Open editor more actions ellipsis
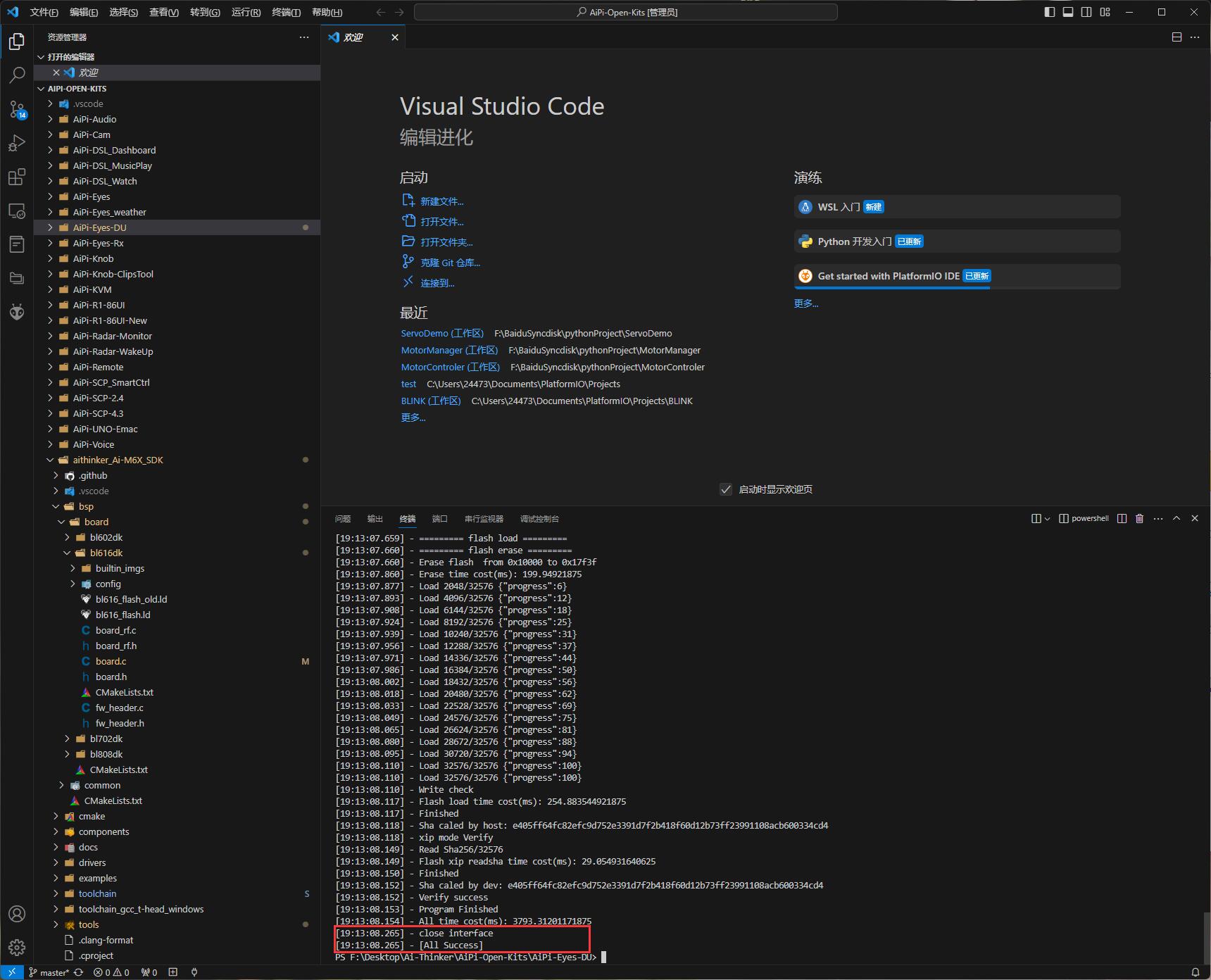 (x=1195, y=37)
